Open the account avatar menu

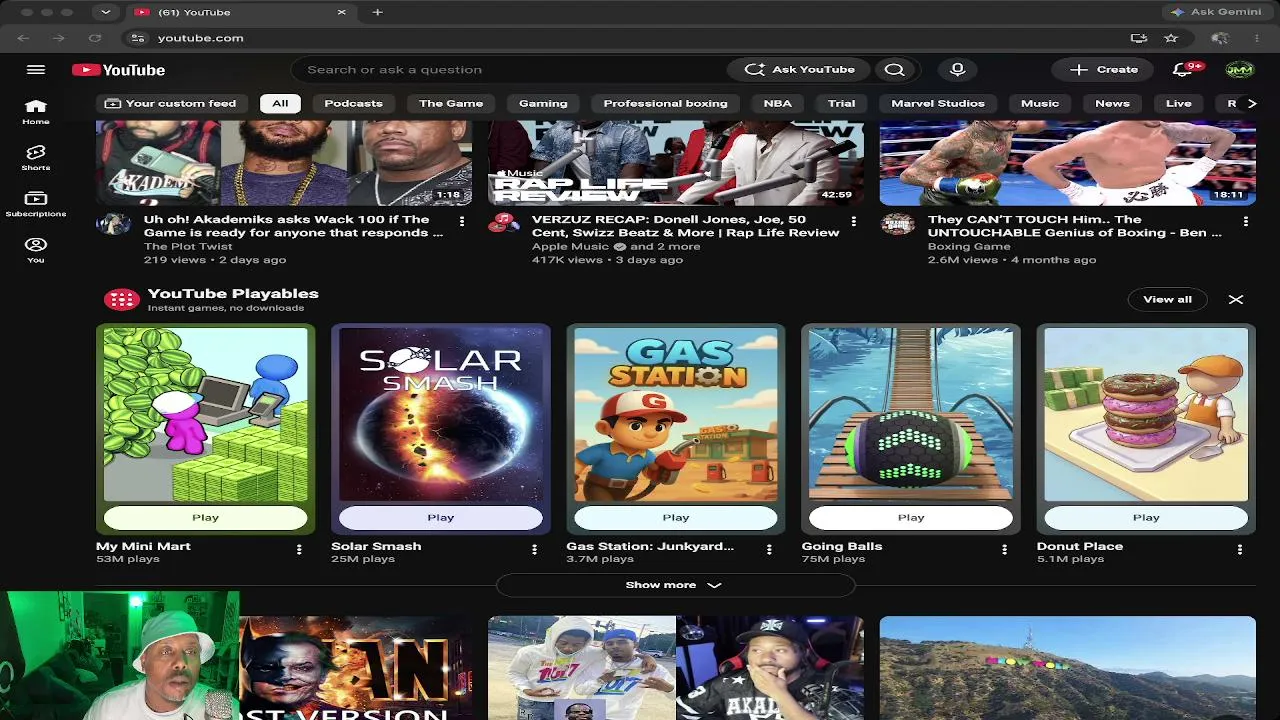(1239, 70)
